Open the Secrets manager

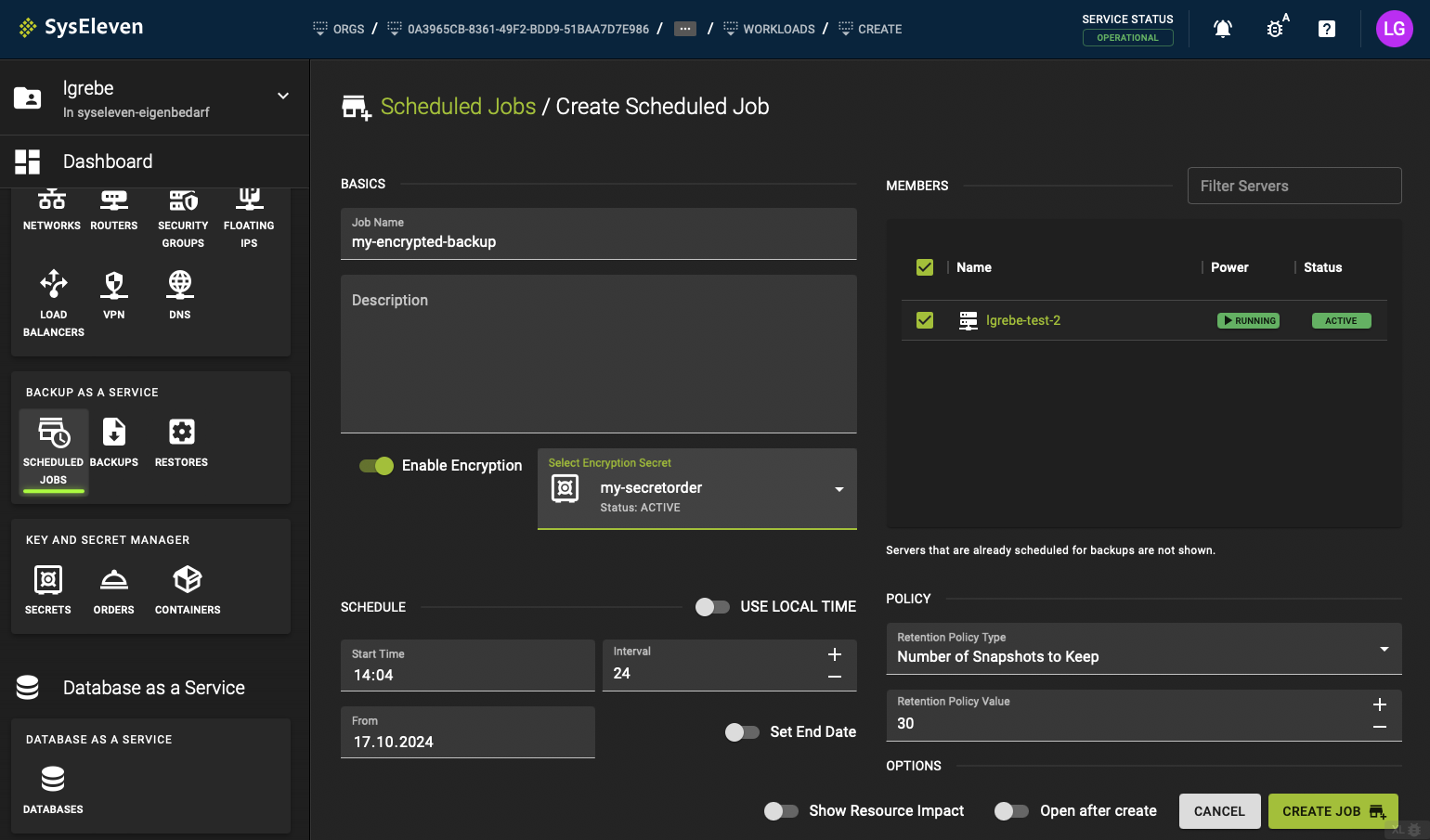coord(48,589)
